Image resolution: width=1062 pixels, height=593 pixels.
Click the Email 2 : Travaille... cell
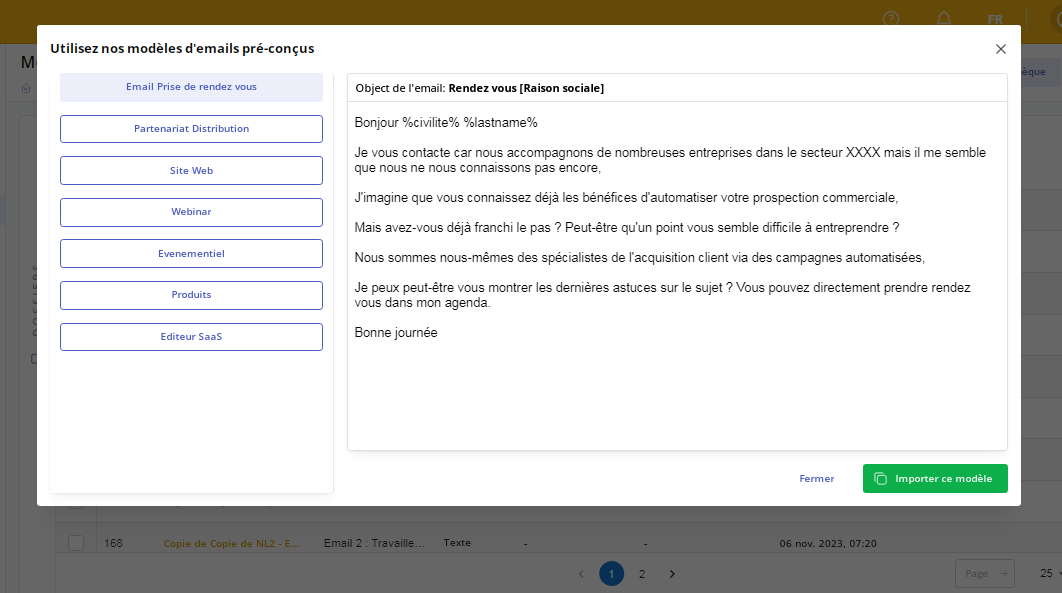pyautogui.click(x=374, y=543)
